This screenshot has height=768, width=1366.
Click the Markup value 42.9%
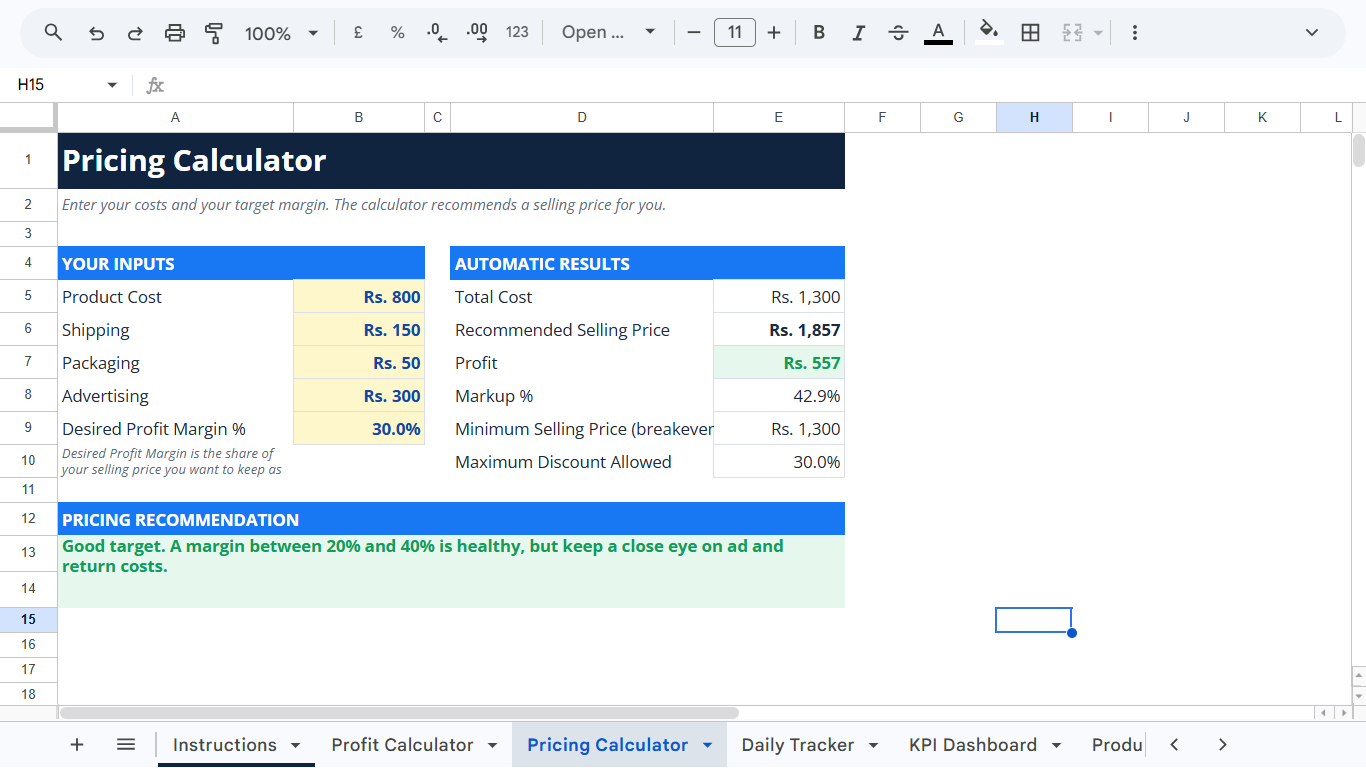pos(779,396)
